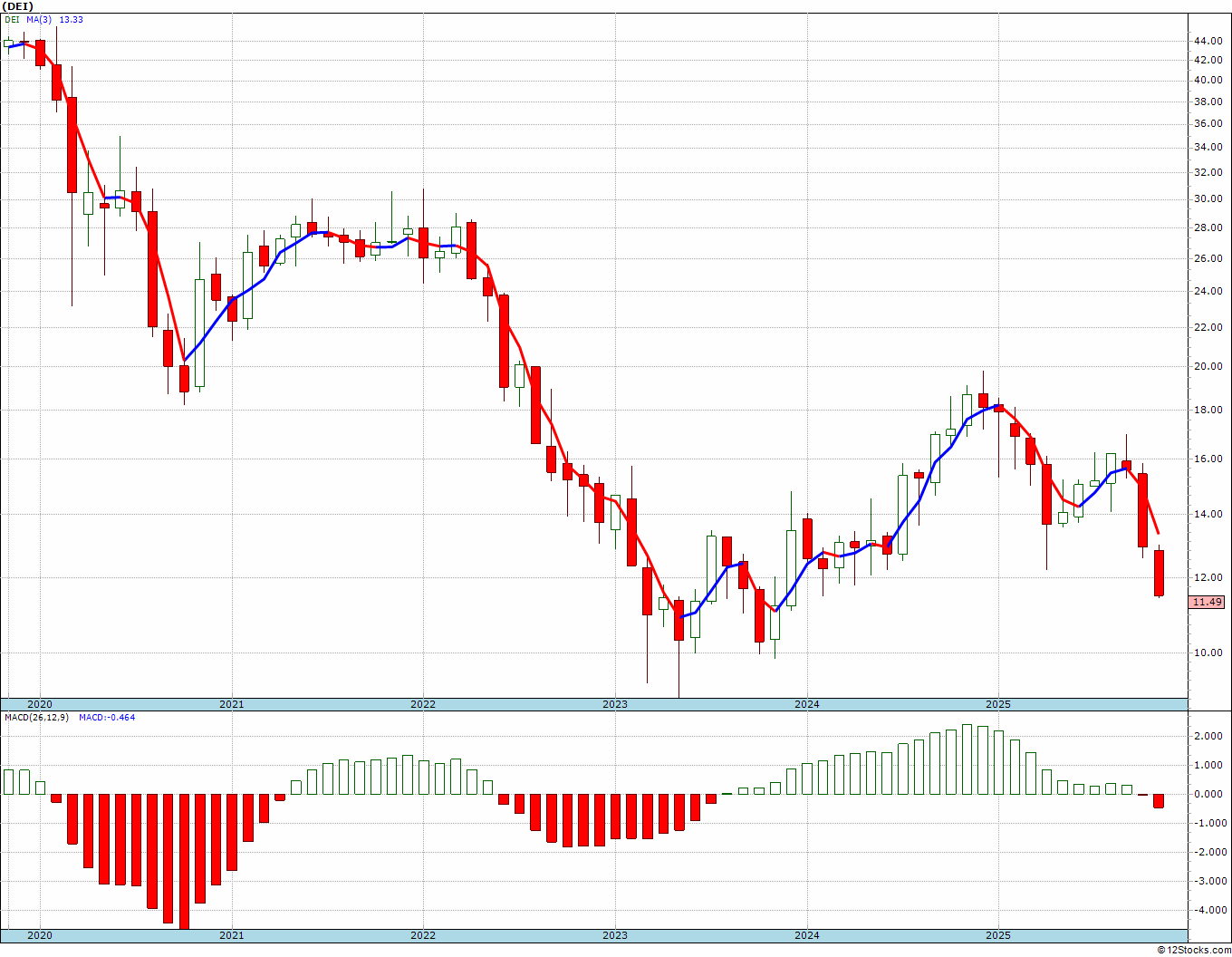The height and width of the screenshot is (957, 1232).
Task: Click the tallest green MACD histogram bar
Action: coord(967,759)
